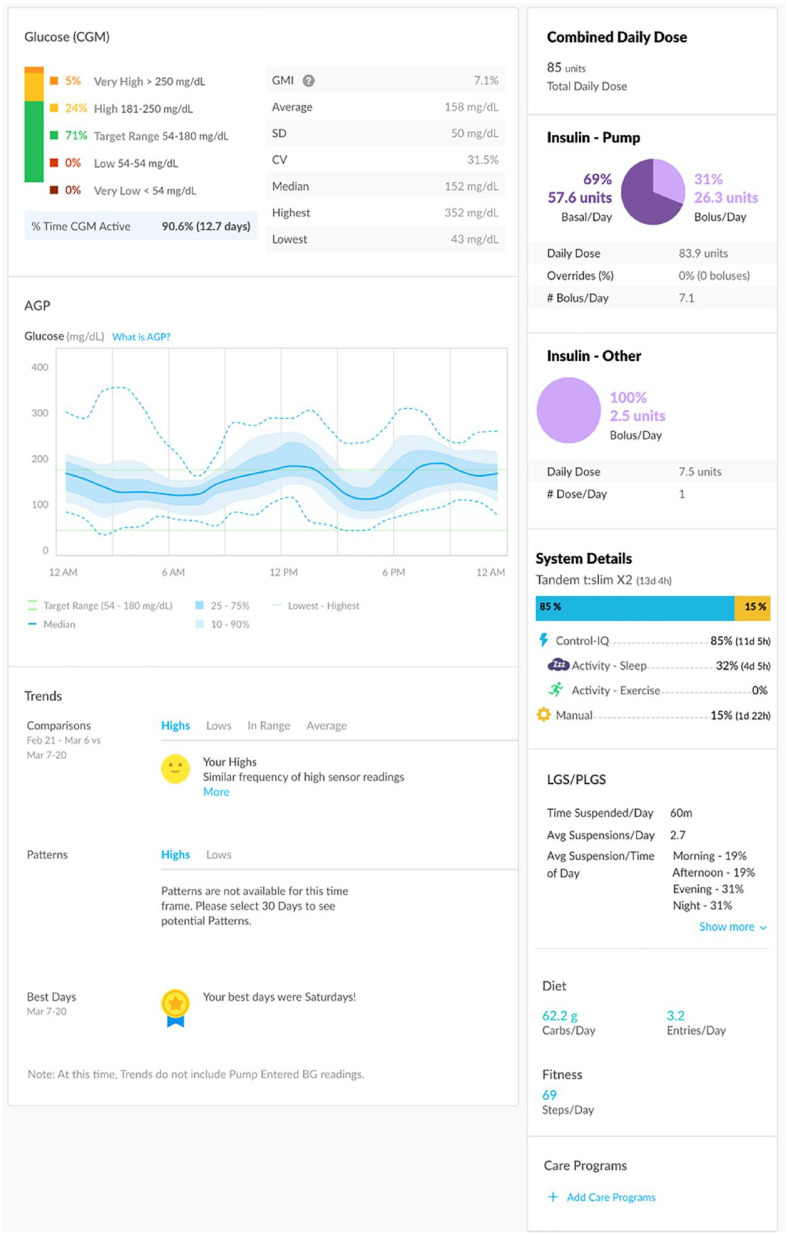Screen dimensions: 788x1235
Task: Switch Comparisons to the Lows tab
Action: point(221,726)
